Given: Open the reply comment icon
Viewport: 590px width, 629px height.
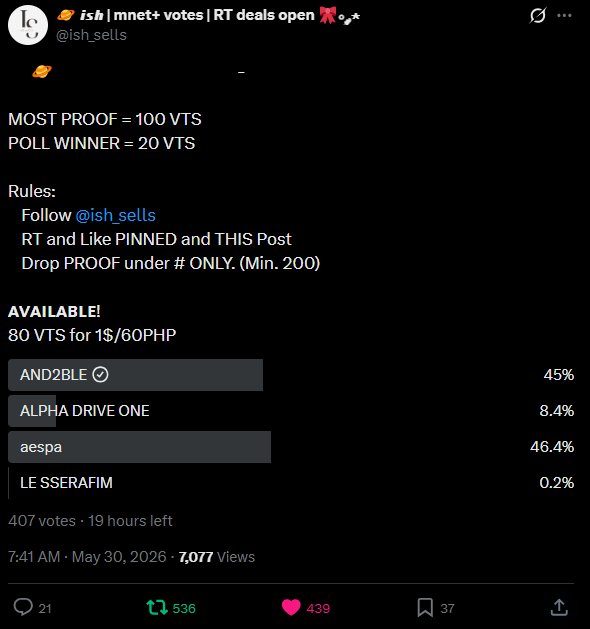Looking at the screenshot, I should (x=23, y=607).
